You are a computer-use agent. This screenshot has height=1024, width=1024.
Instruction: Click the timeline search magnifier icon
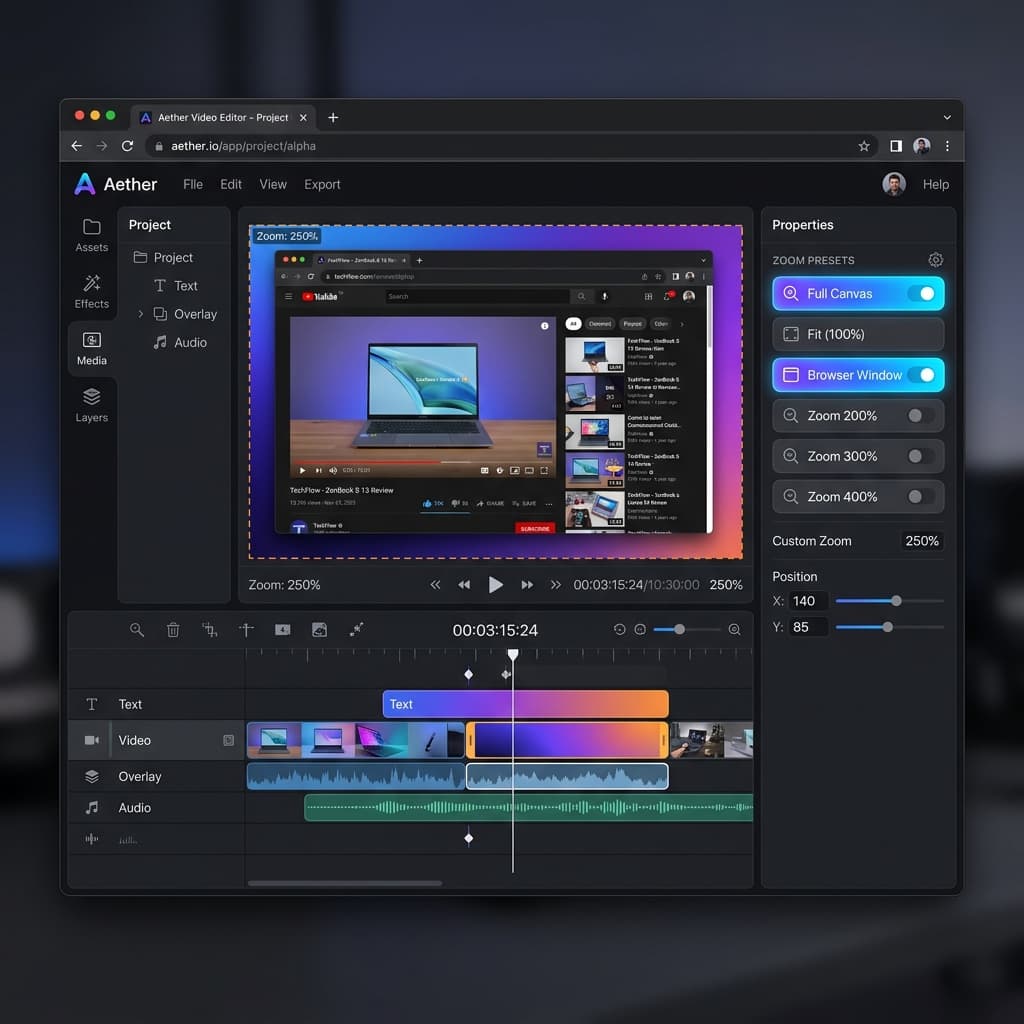pos(137,630)
